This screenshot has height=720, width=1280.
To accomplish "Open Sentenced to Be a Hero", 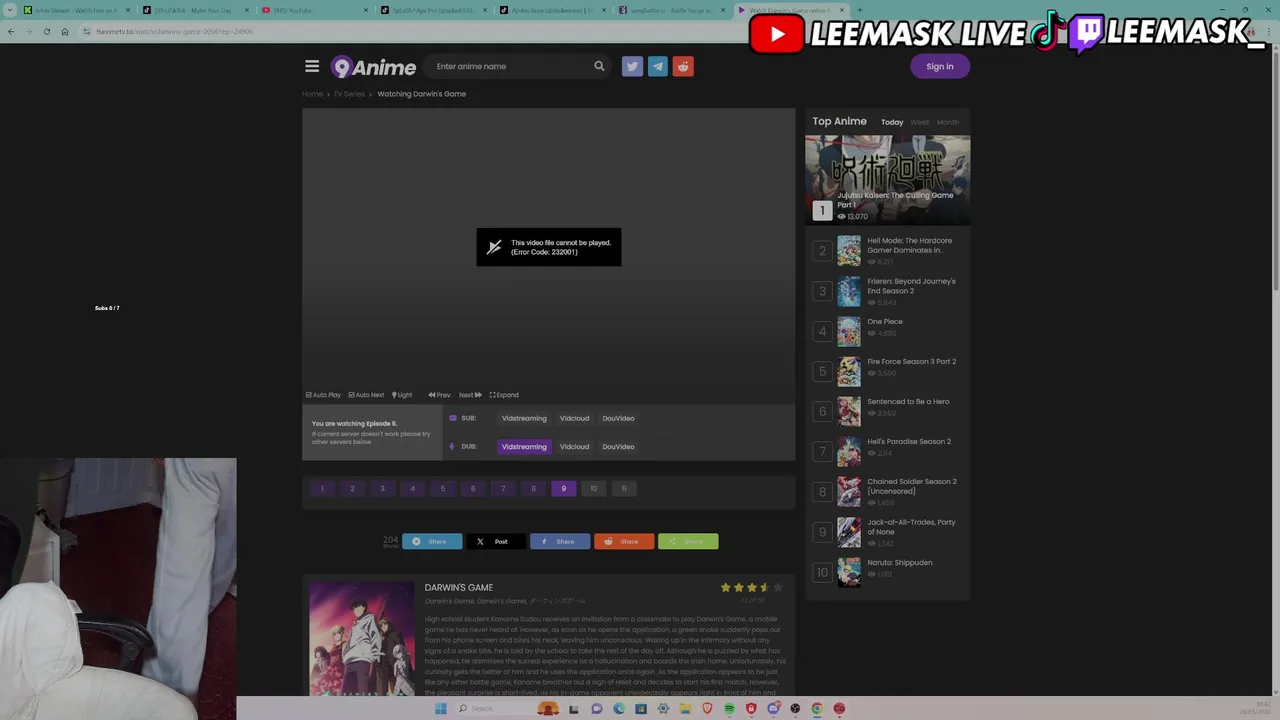I will click(x=908, y=402).
